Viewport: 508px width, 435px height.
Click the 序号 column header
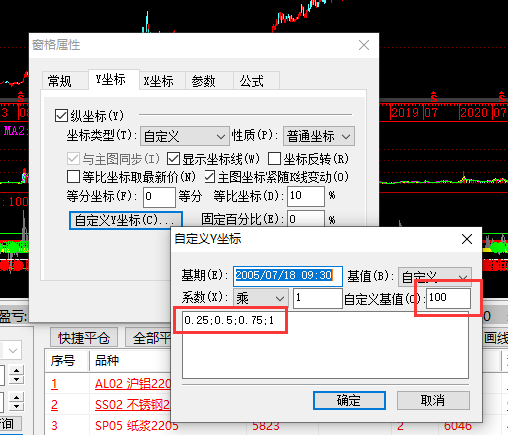[67, 361]
